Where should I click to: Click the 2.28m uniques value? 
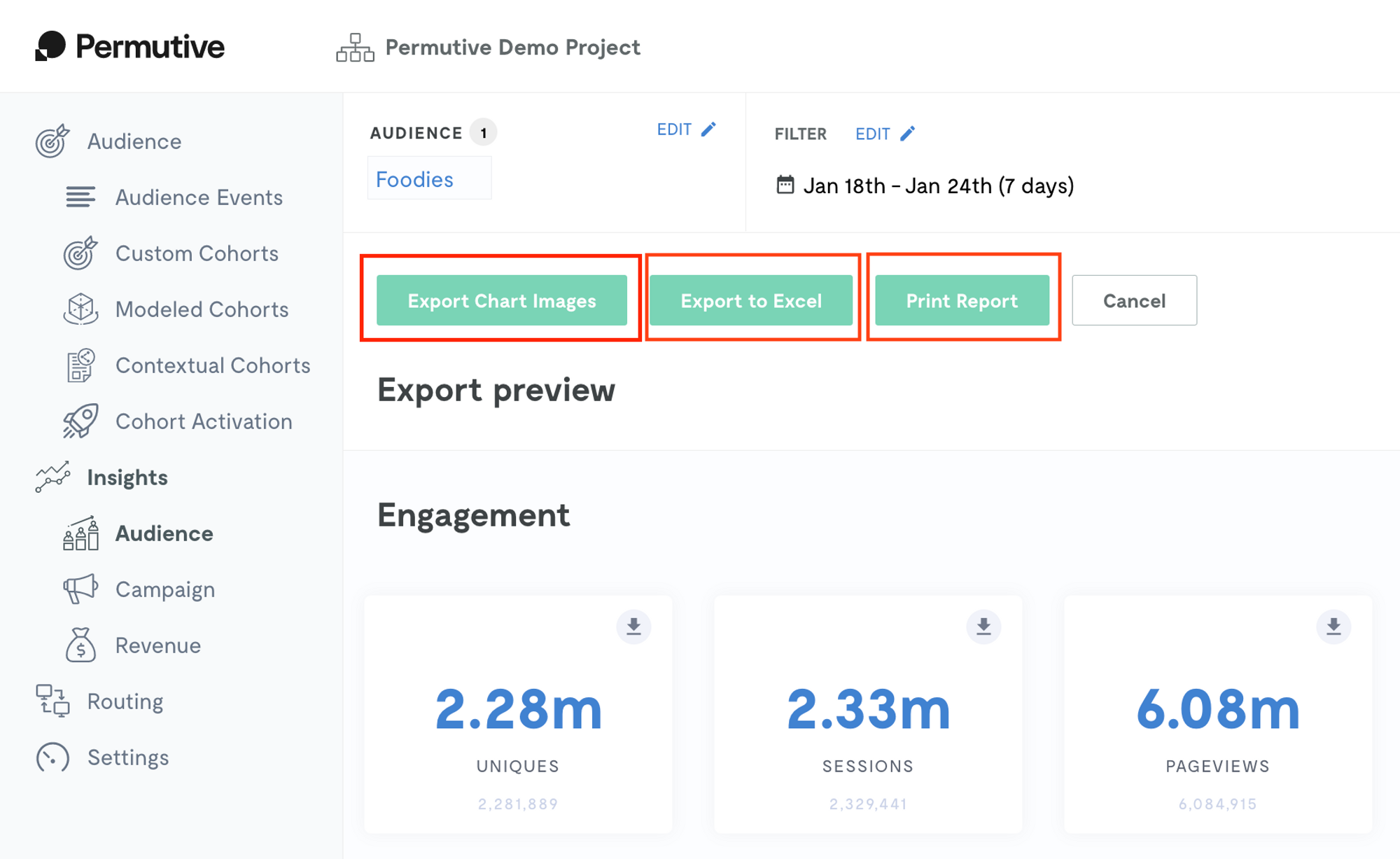pos(518,709)
